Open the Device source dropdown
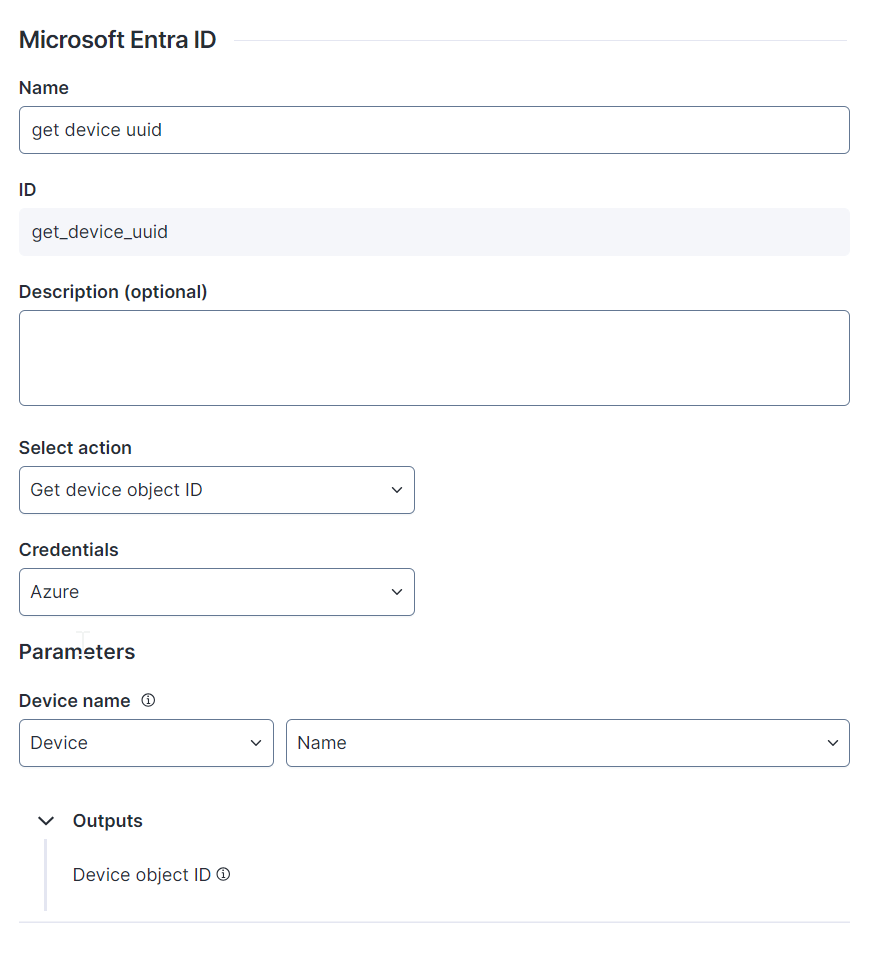The height and width of the screenshot is (966, 883). pos(146,743)
